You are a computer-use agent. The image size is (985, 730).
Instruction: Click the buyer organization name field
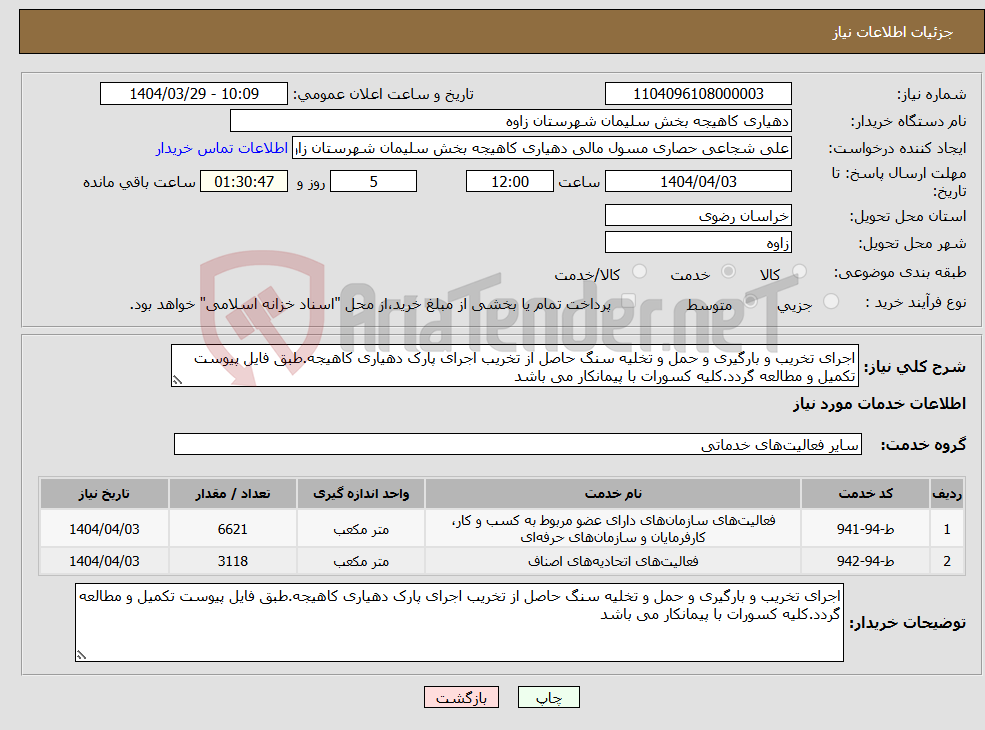coord(511,121)
